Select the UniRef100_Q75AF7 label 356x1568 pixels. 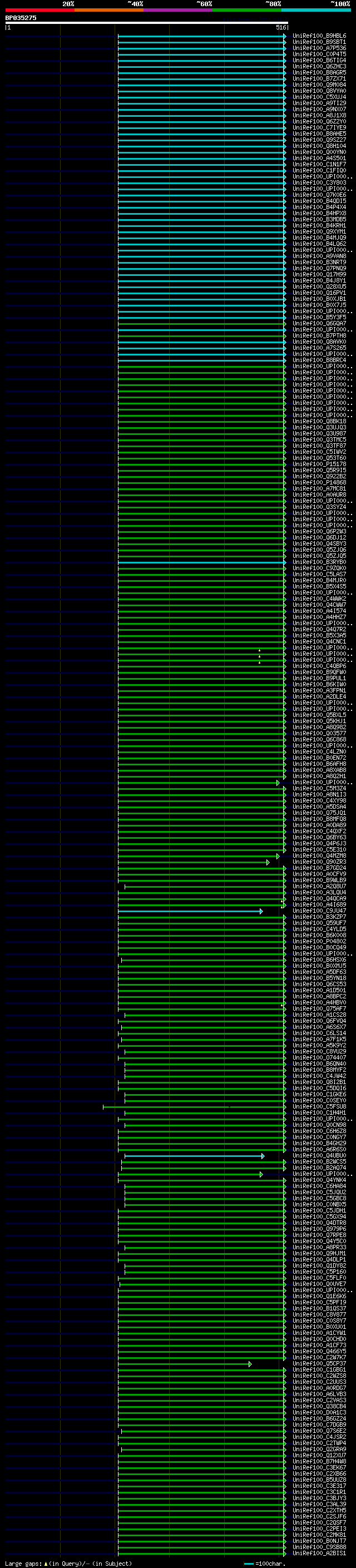(x=319, y=1008)
